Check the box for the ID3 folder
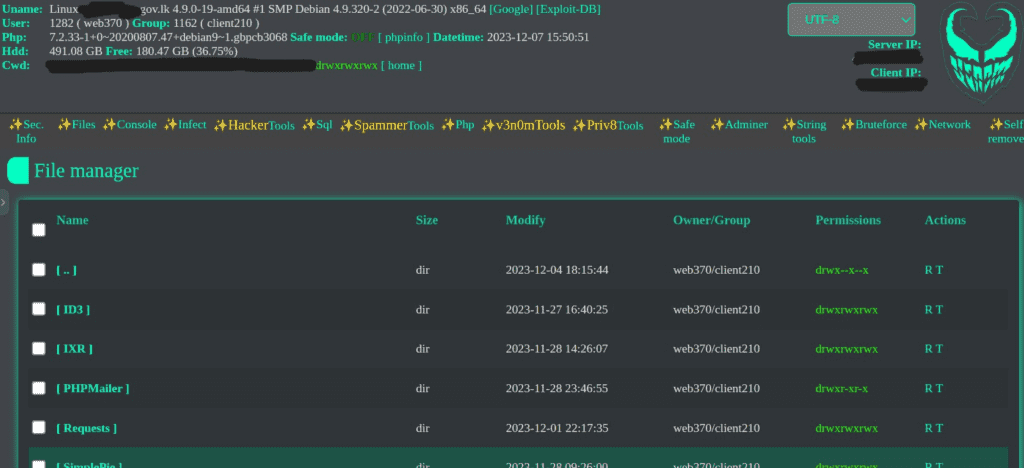1024x468 pixels. click(x=39, y=309)
